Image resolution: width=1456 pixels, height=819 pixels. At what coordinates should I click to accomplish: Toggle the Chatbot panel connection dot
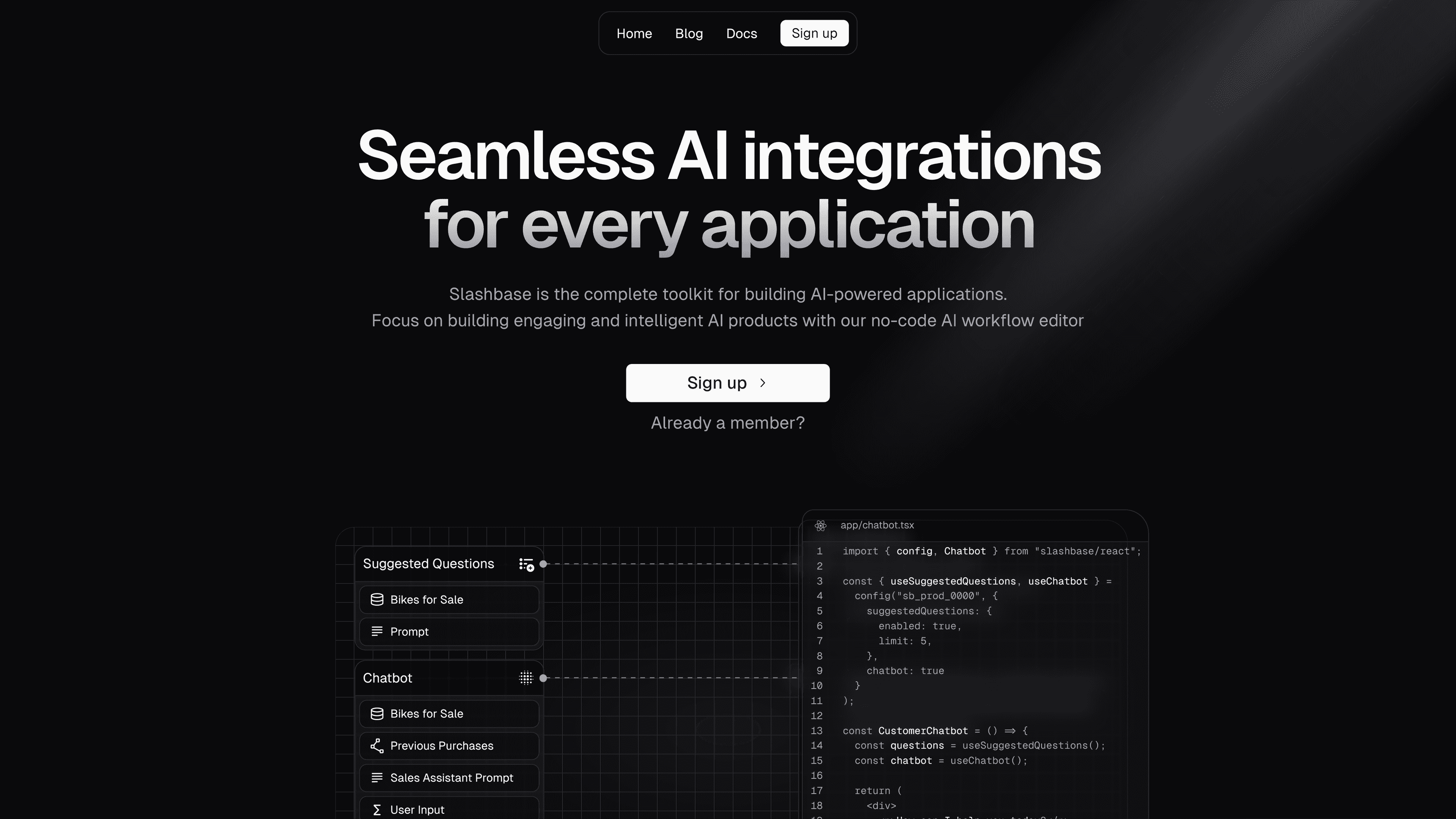click(x=544, y=678)
